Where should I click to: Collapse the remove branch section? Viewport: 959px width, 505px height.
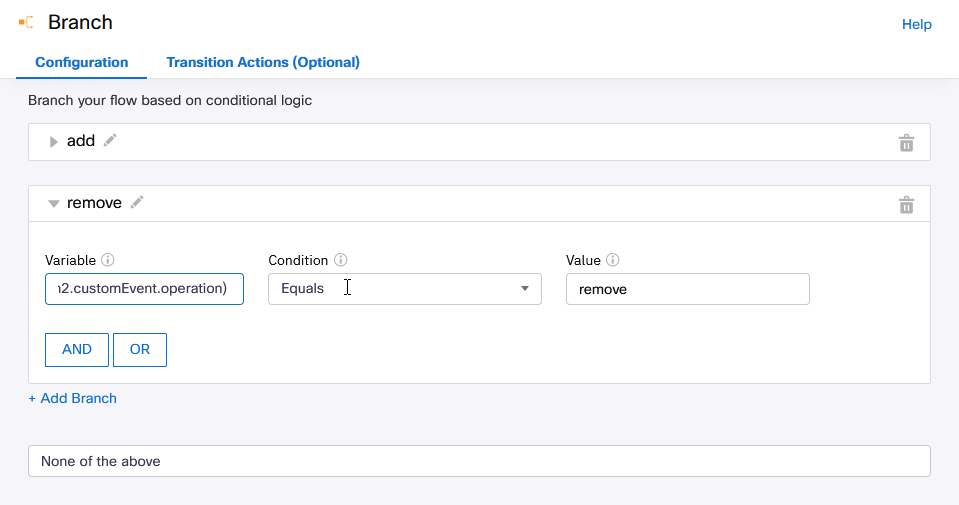54,204
